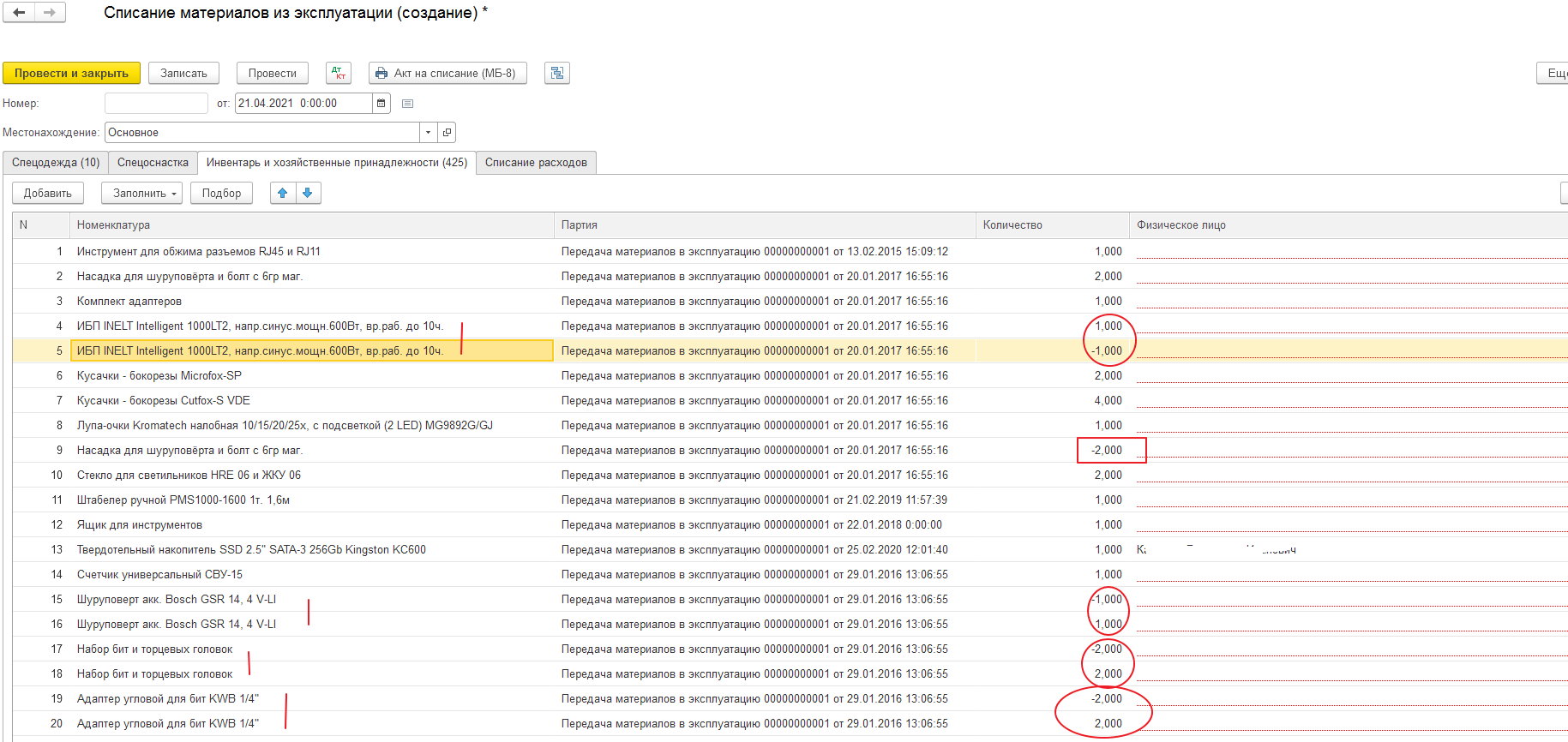Image resolution: width=1568 pixels, height=742 pixels.
Task: Go back with the left arrow button
Action: tap(19, 12)
